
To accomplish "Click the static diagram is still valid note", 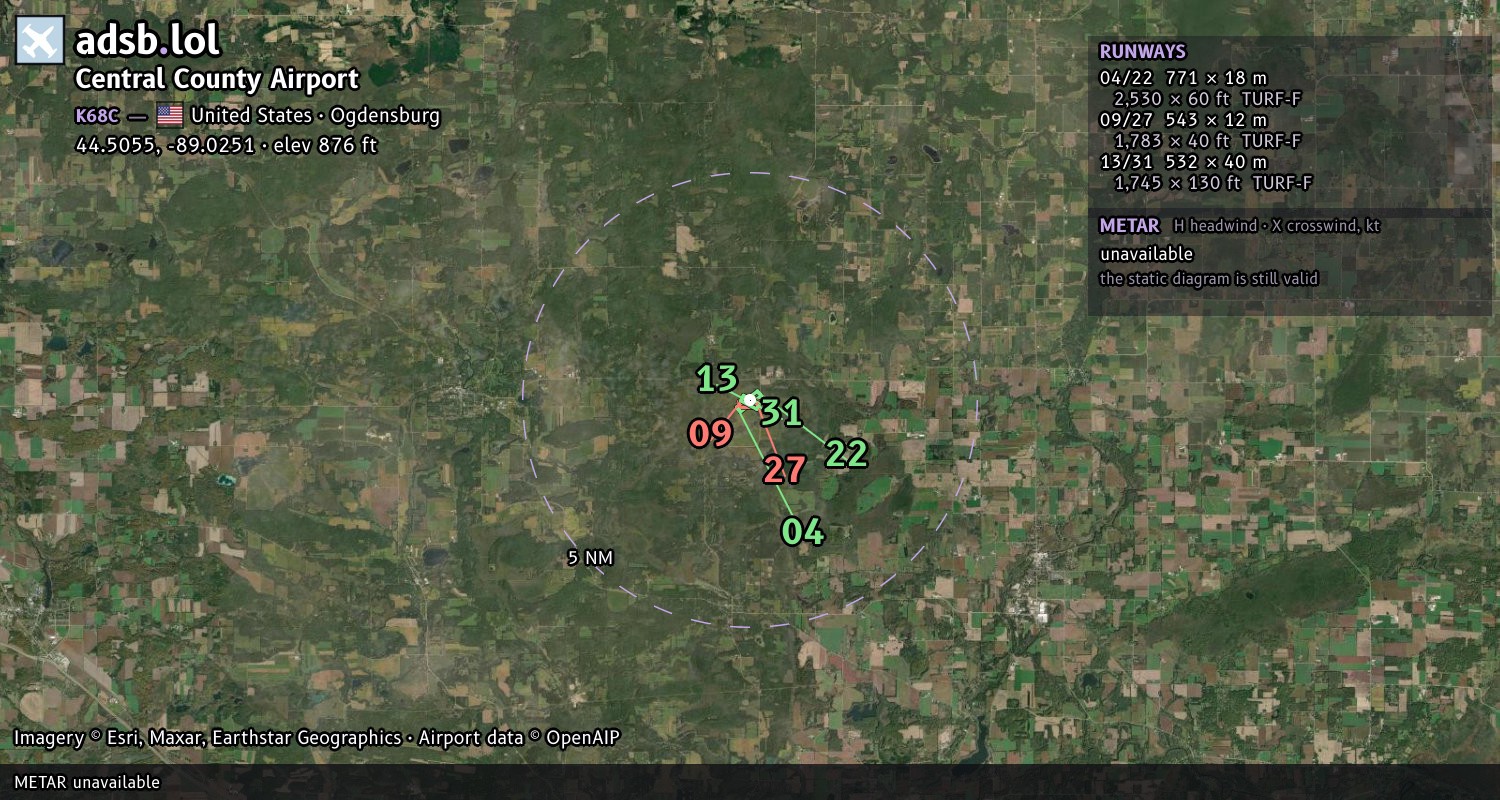I will coord(1209,279).
